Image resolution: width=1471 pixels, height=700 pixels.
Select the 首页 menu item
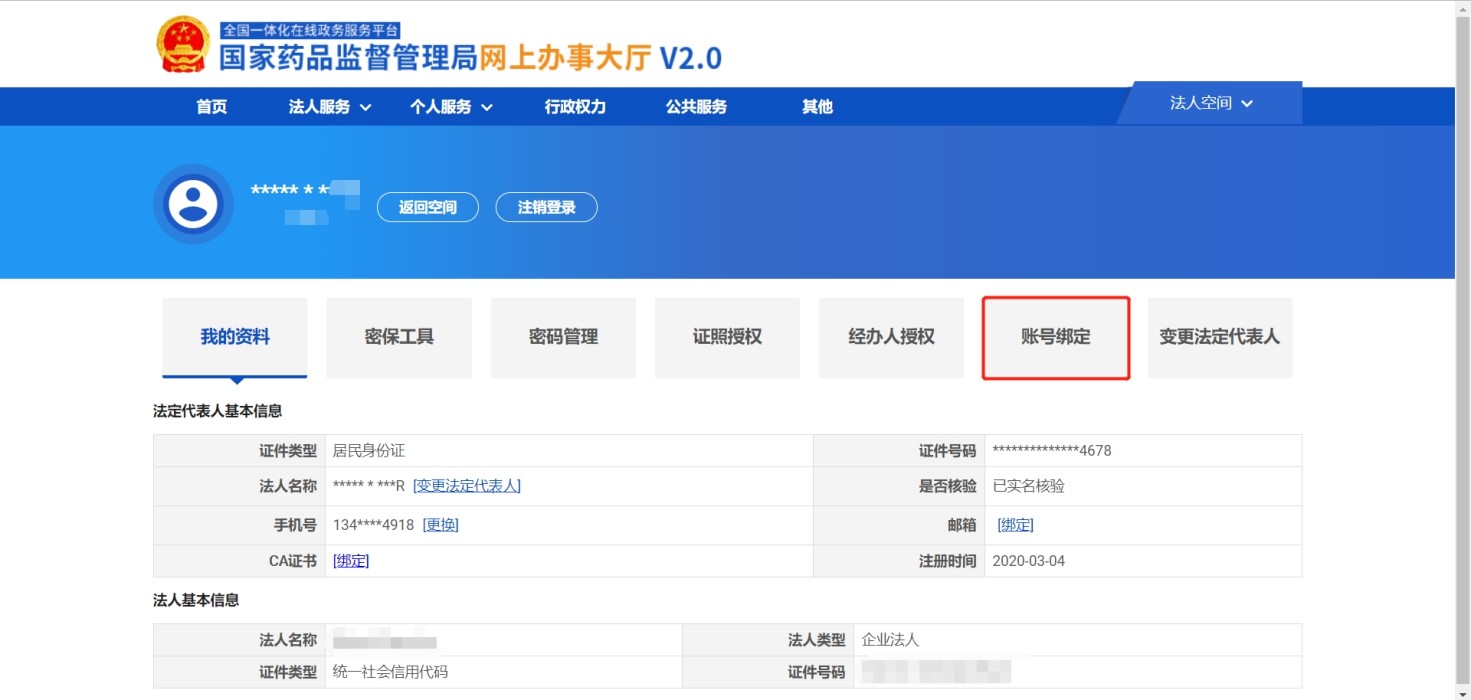tap(210, 106)
